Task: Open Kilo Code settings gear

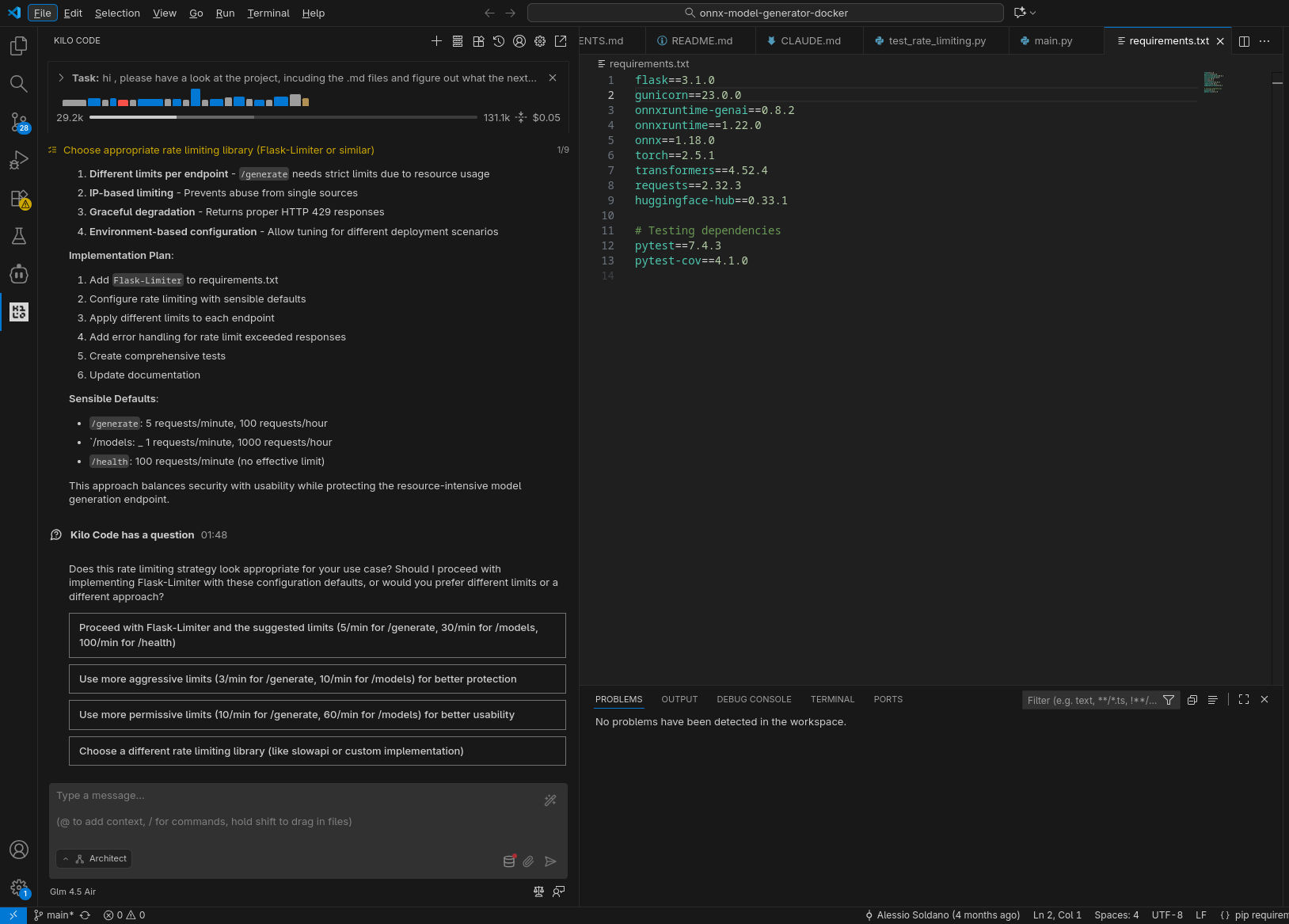Action: tap(540, 41)
